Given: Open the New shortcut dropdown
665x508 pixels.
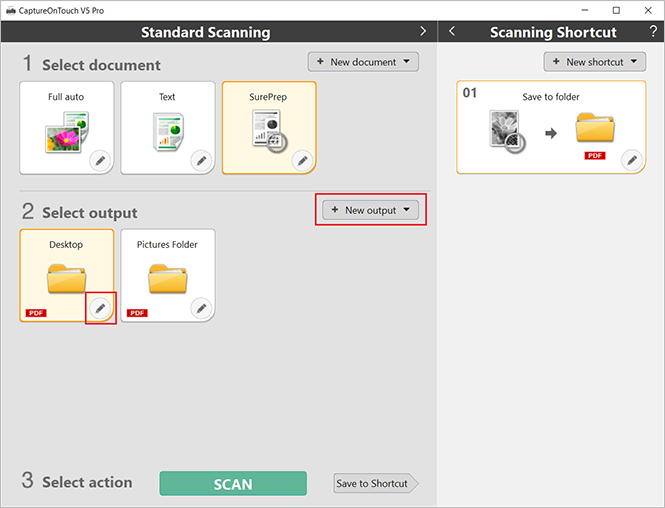Looking at the screenshot, I should click(x=595, y=62).
